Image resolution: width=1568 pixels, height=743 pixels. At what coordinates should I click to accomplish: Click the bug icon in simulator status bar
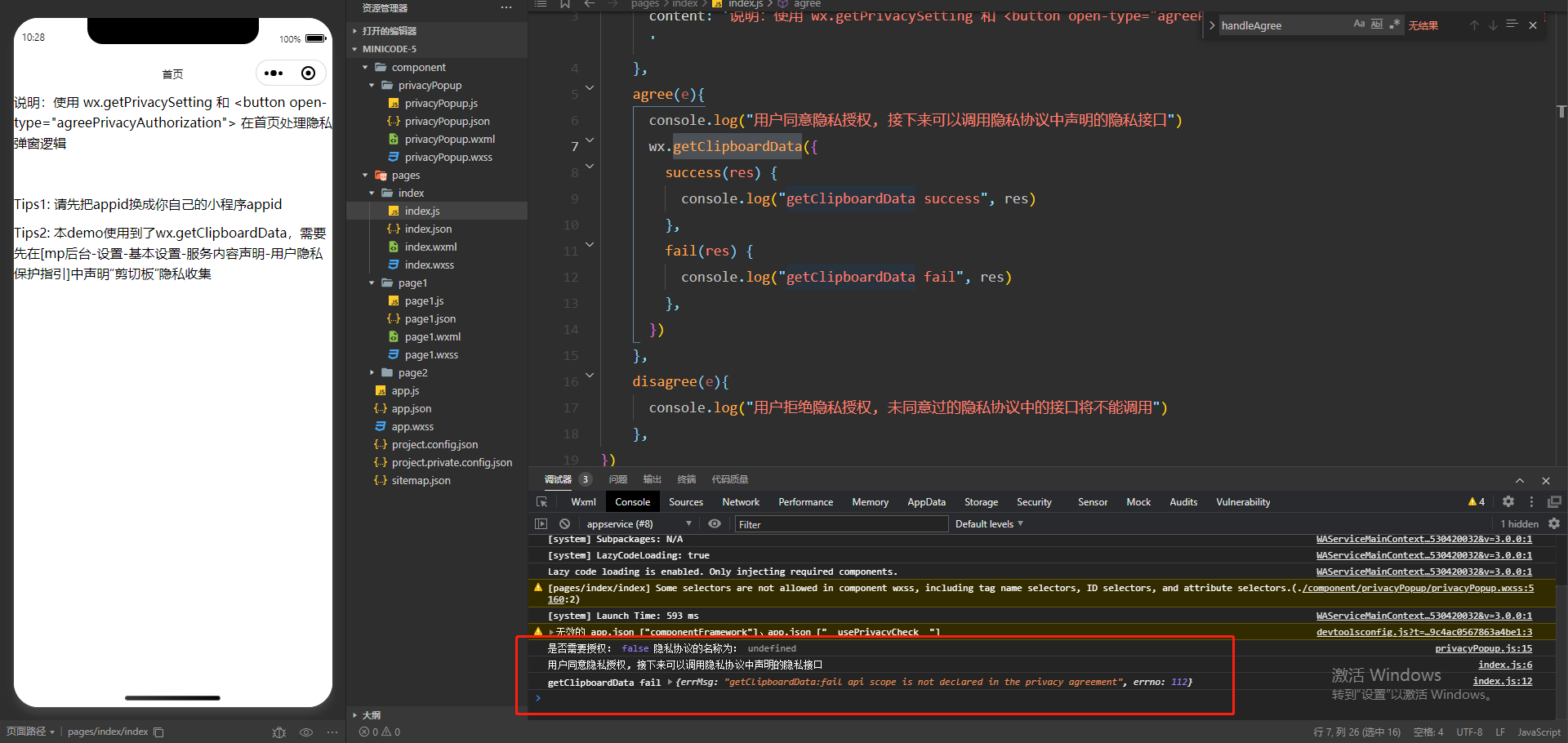(x=279, y=732)
